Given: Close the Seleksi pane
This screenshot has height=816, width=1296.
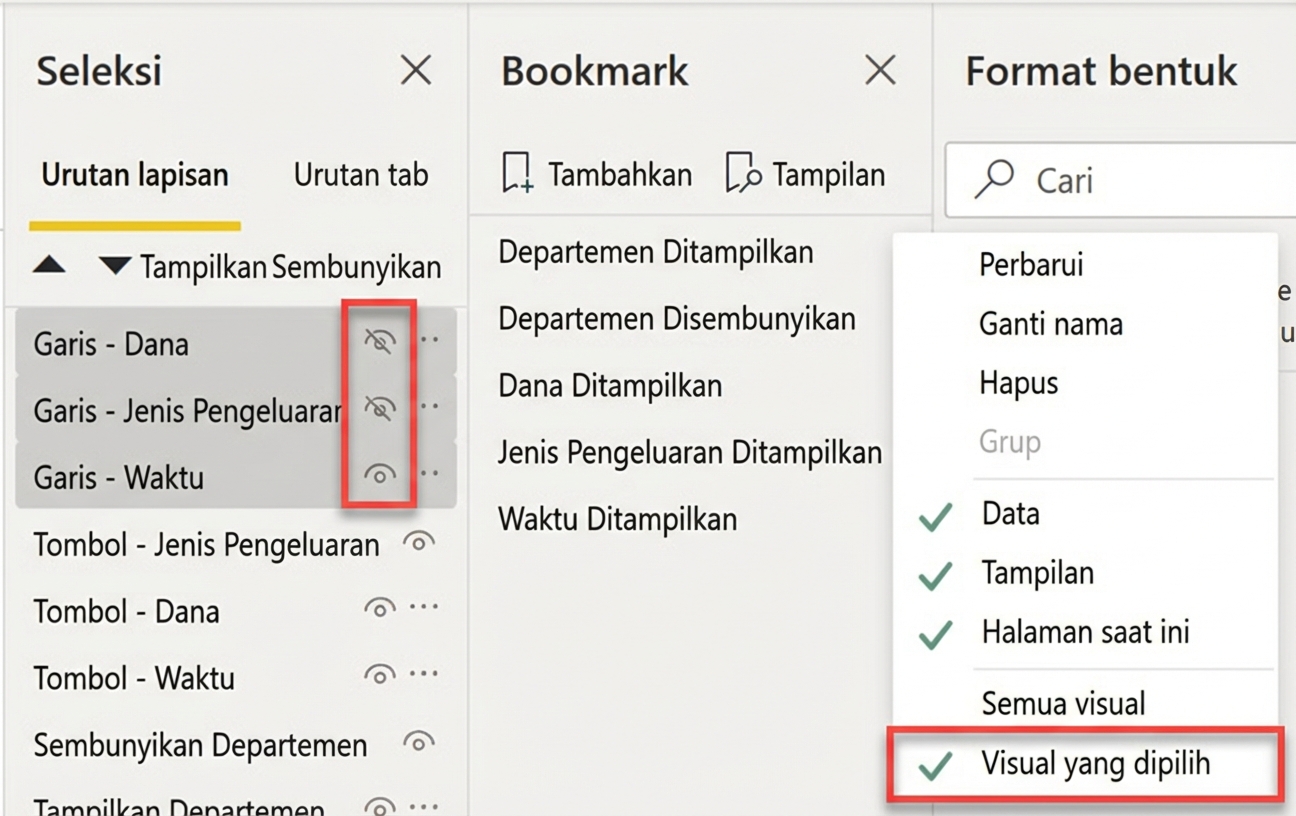Looking at the screenshot, I should pyautogui.click(x=416, y=70).
